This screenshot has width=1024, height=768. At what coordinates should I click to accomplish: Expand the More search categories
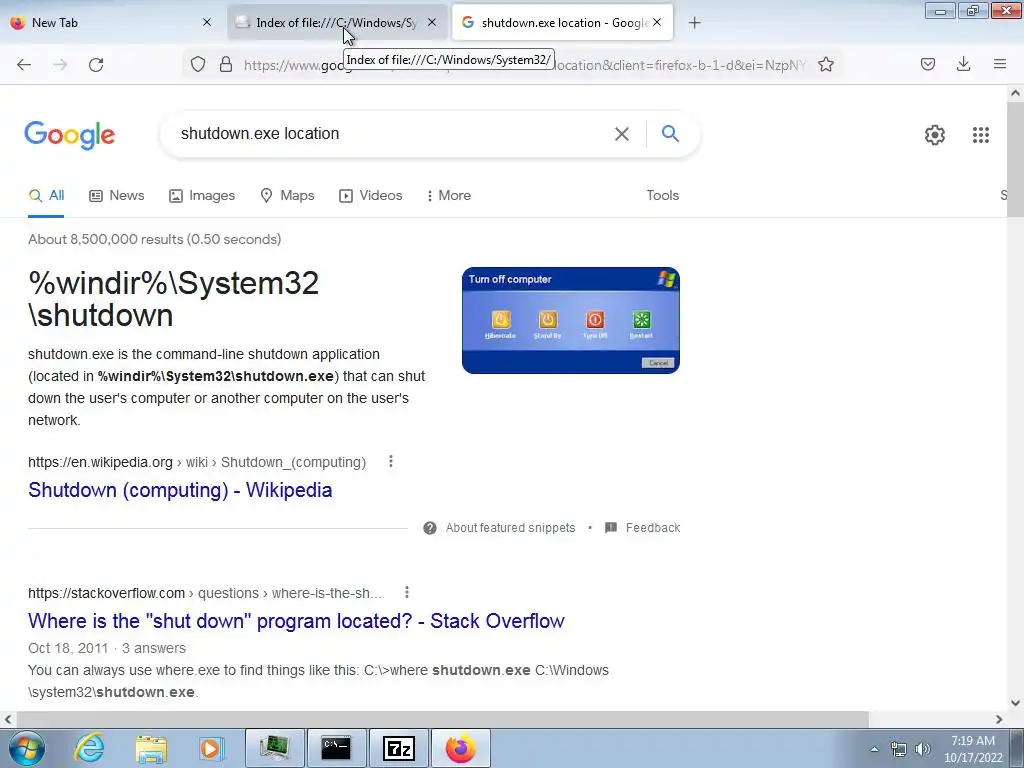point(449,195)
